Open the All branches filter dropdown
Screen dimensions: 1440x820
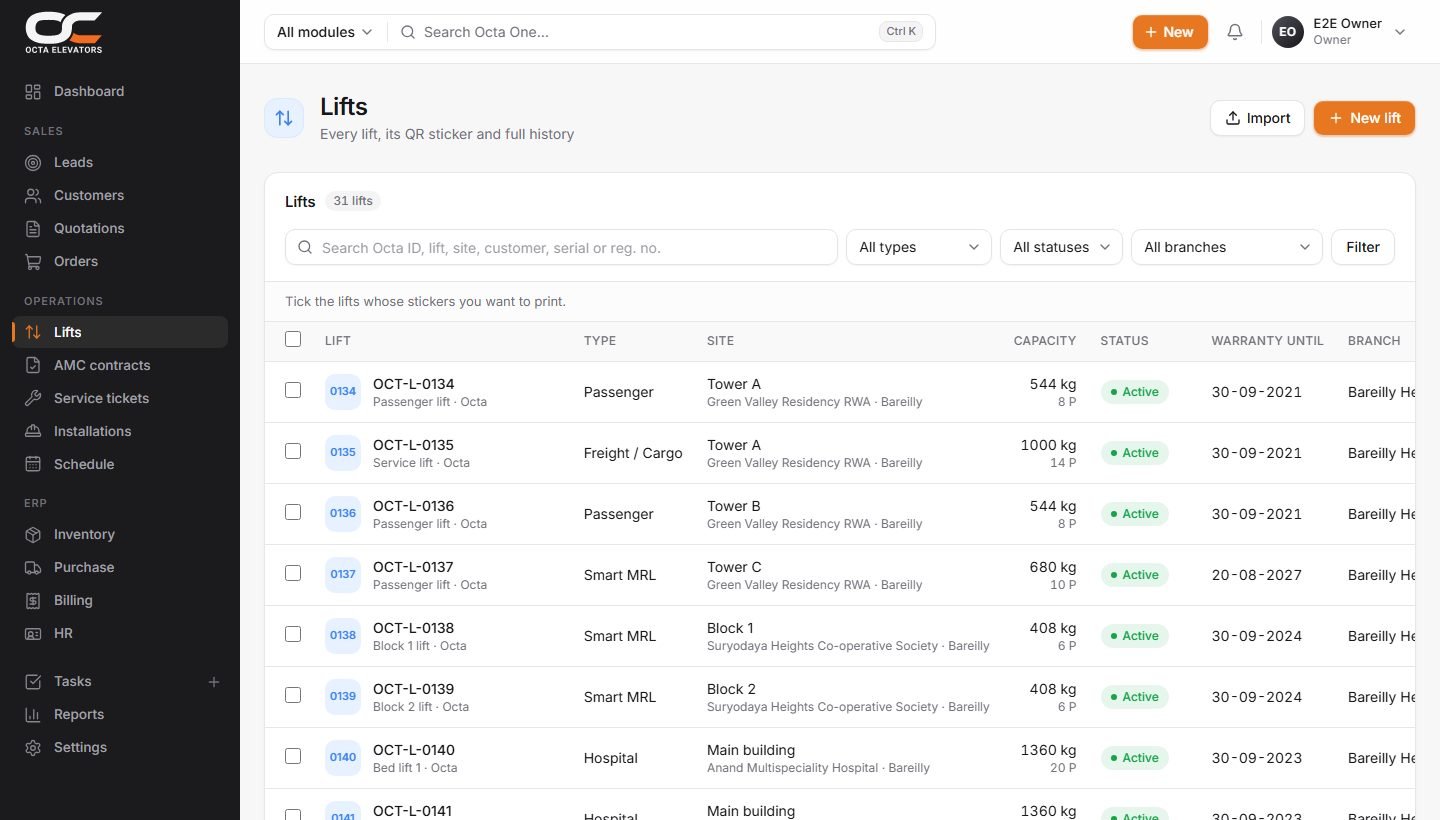(x=1227, y=247)
